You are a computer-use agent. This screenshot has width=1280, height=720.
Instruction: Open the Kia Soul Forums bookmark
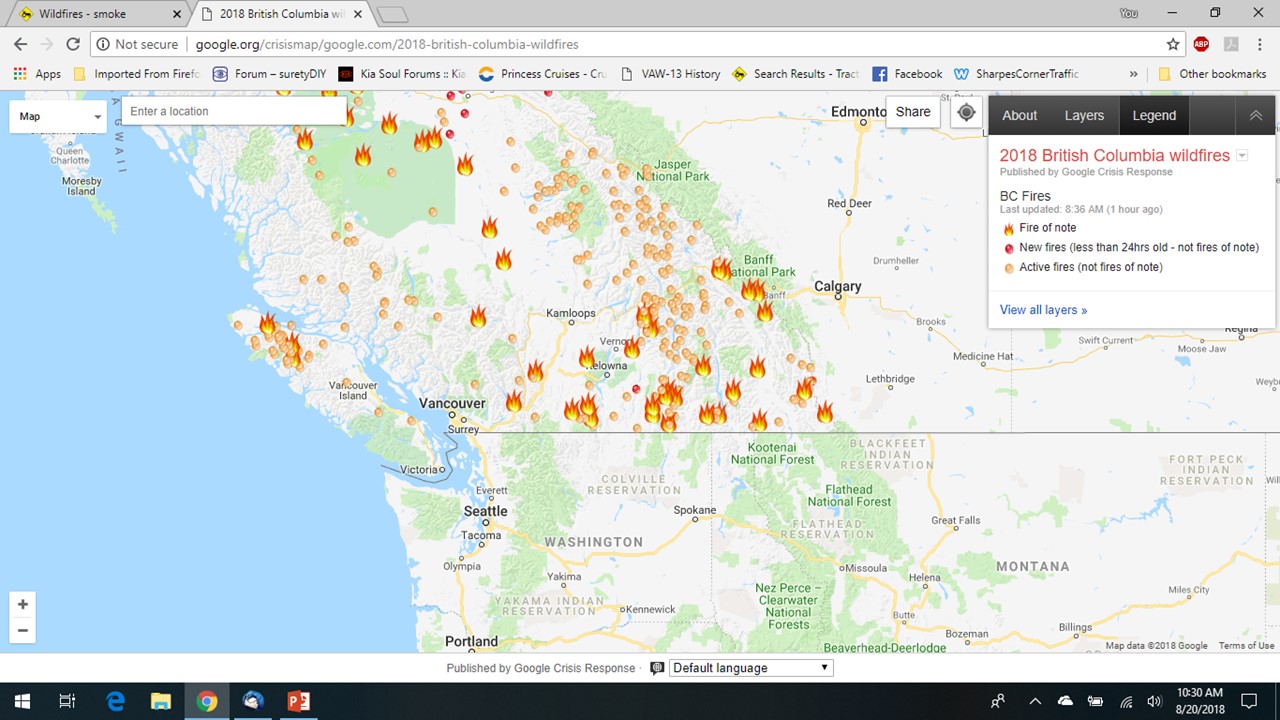(402, 74)
